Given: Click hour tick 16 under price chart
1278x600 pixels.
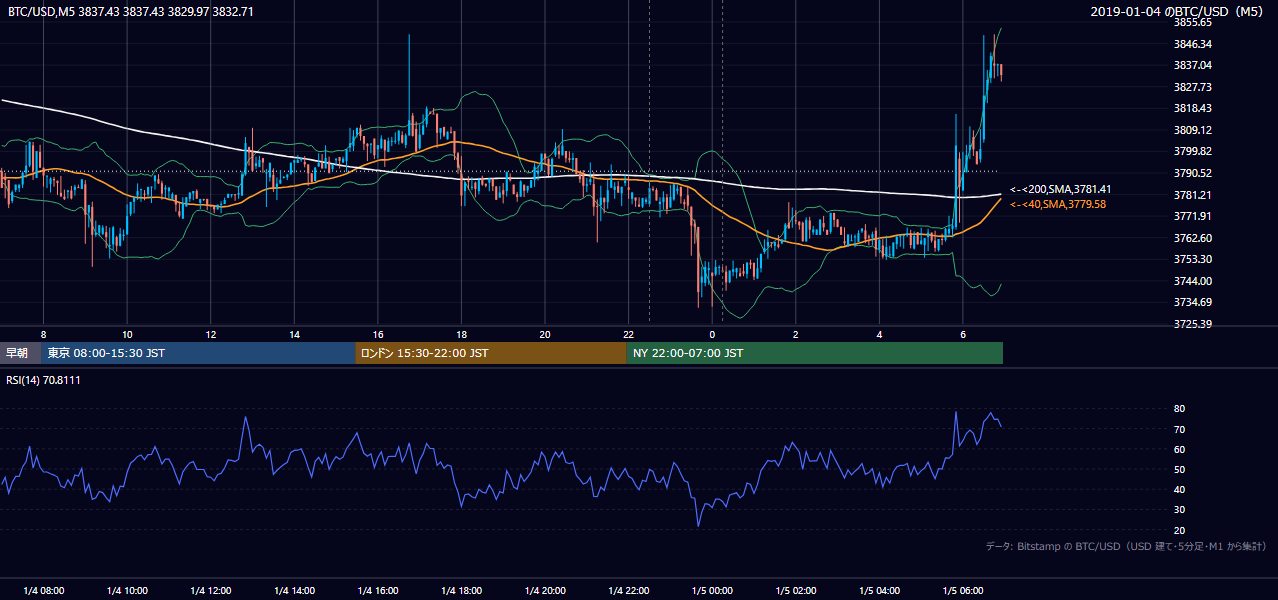Looking at the screenshot, I should [378, 334].
